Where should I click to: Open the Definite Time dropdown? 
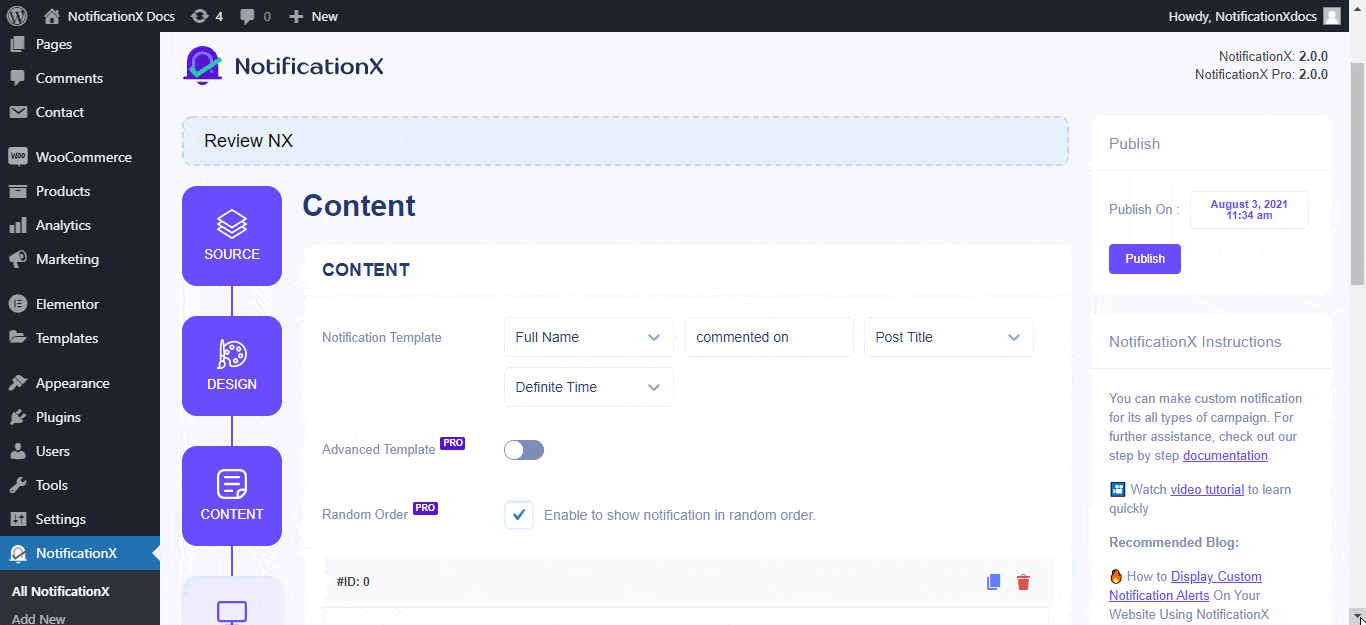589,387
